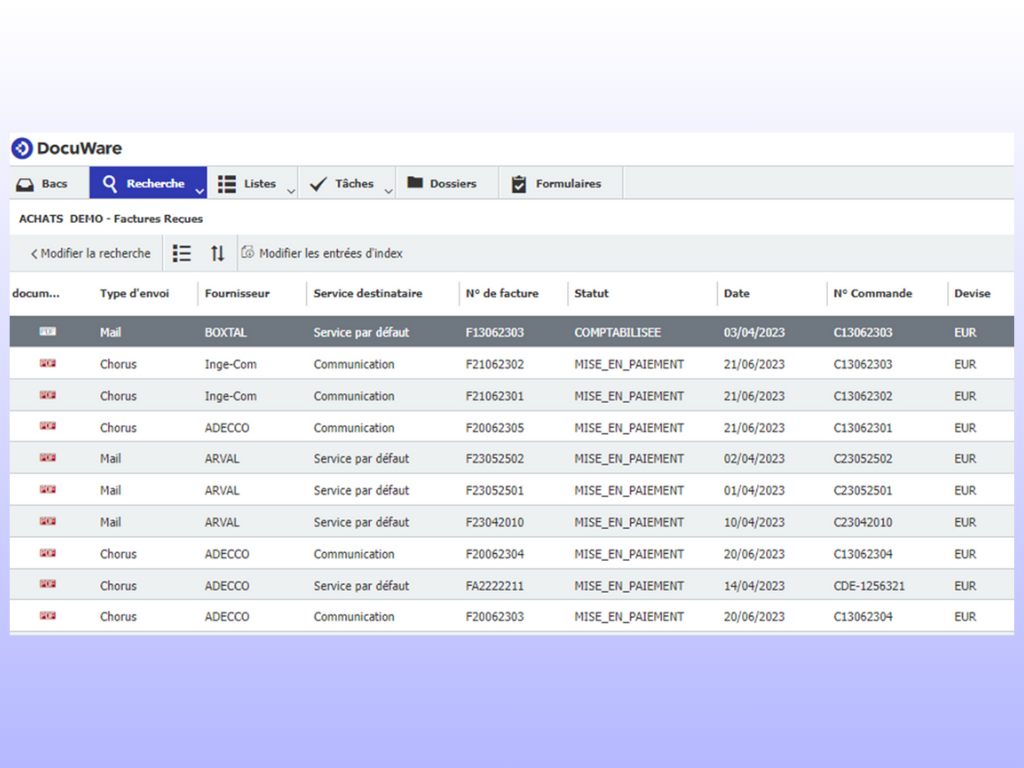
Task: Open PDF icon of BOXTAL invoice F13062303
Action: (48, 332)
